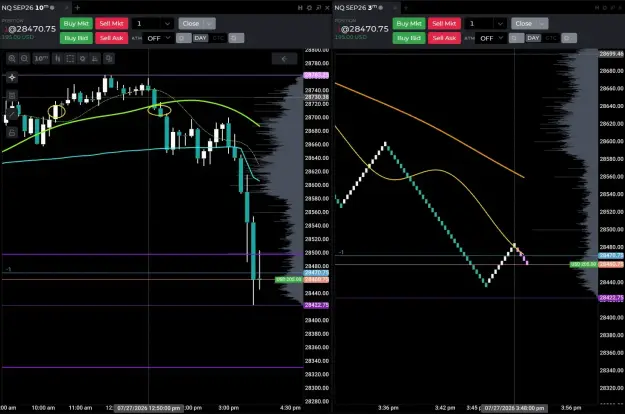The width and height of the screenshot is (625, 414).
Task: Open the 10m timeframe selector
Action: click(x=41, y=59)
